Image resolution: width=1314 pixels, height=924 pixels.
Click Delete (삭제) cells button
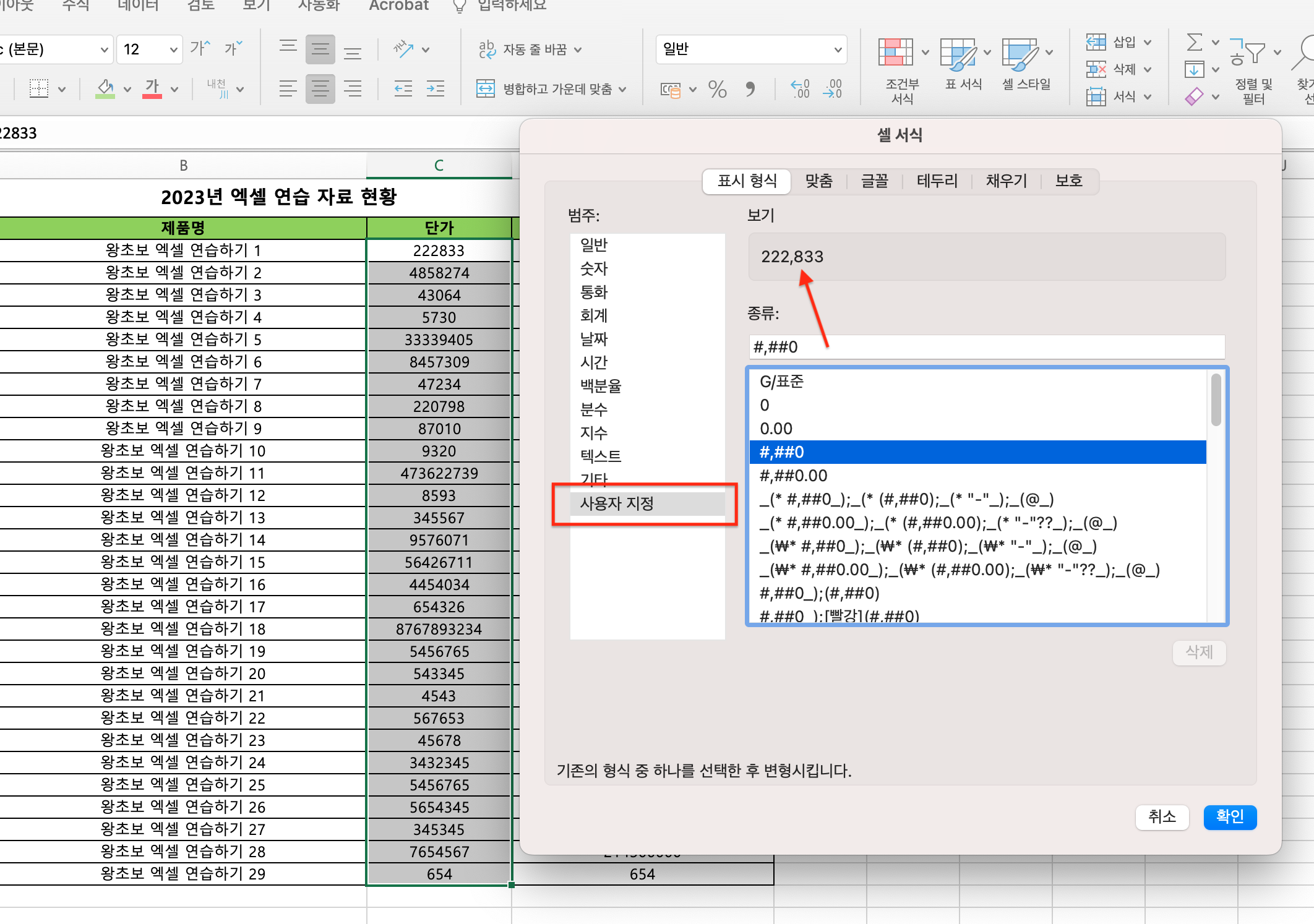click(1112, 69)
